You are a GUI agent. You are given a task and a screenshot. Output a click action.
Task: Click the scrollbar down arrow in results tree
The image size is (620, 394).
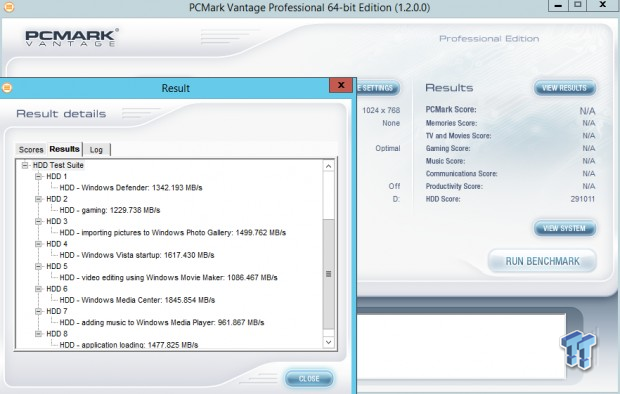[x=328, y=342]
